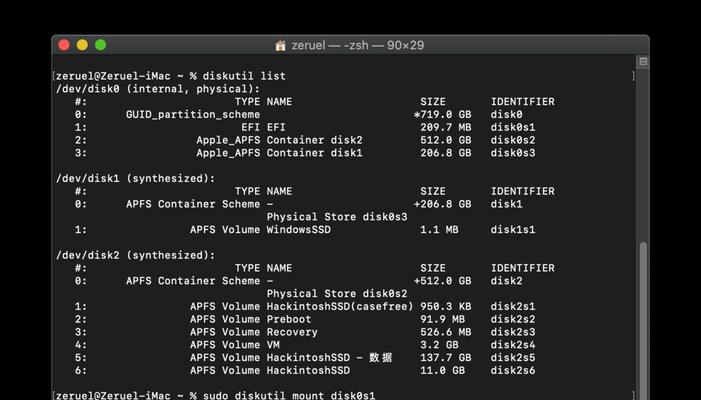Click identifier 'disk0s2'
Viewport: 701px width, 400px height.
[513, 140]
